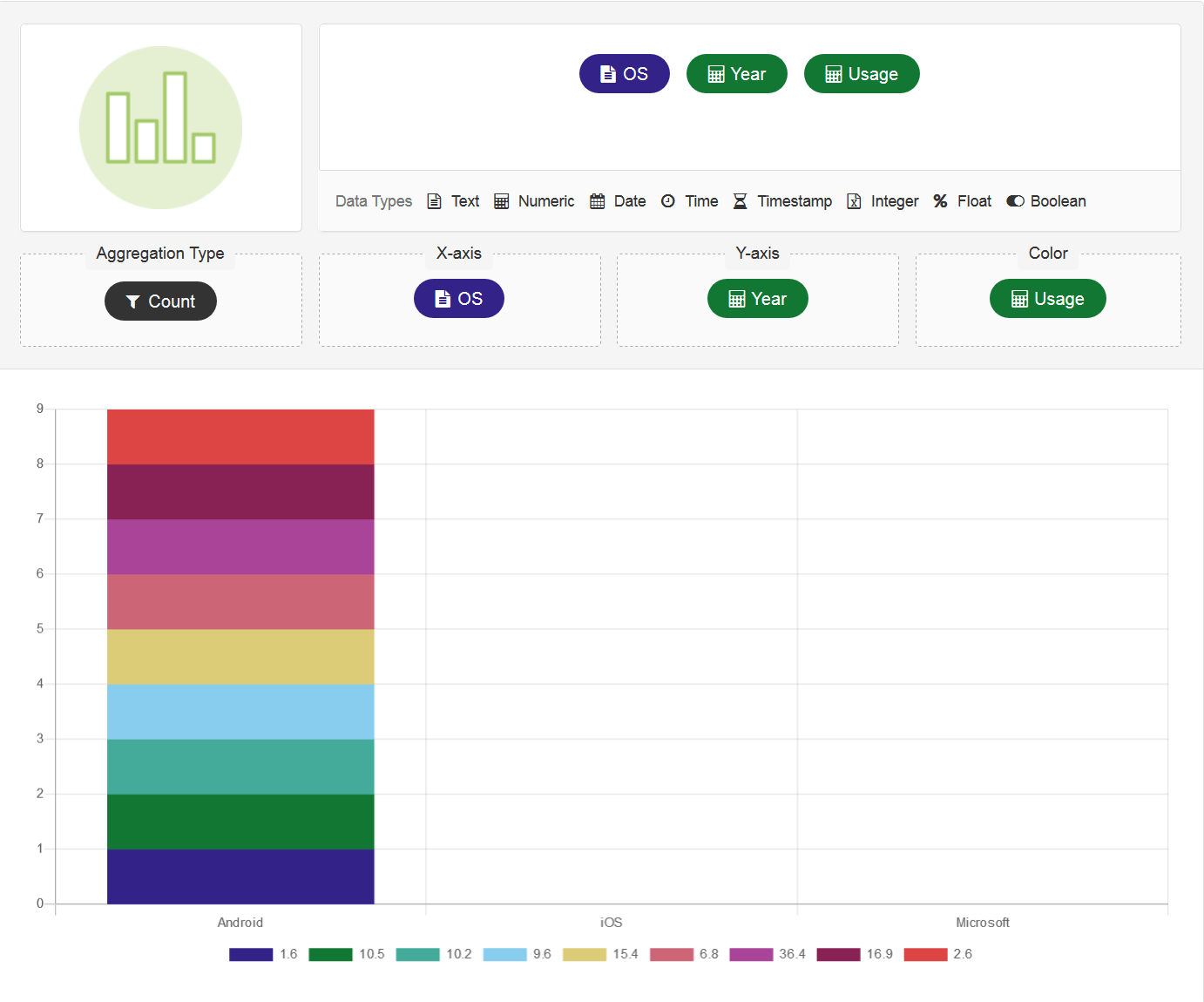This screenshot has width=1204, height=1002.
Task: Click the red top segment of Android bar
Action: [240, 437]
